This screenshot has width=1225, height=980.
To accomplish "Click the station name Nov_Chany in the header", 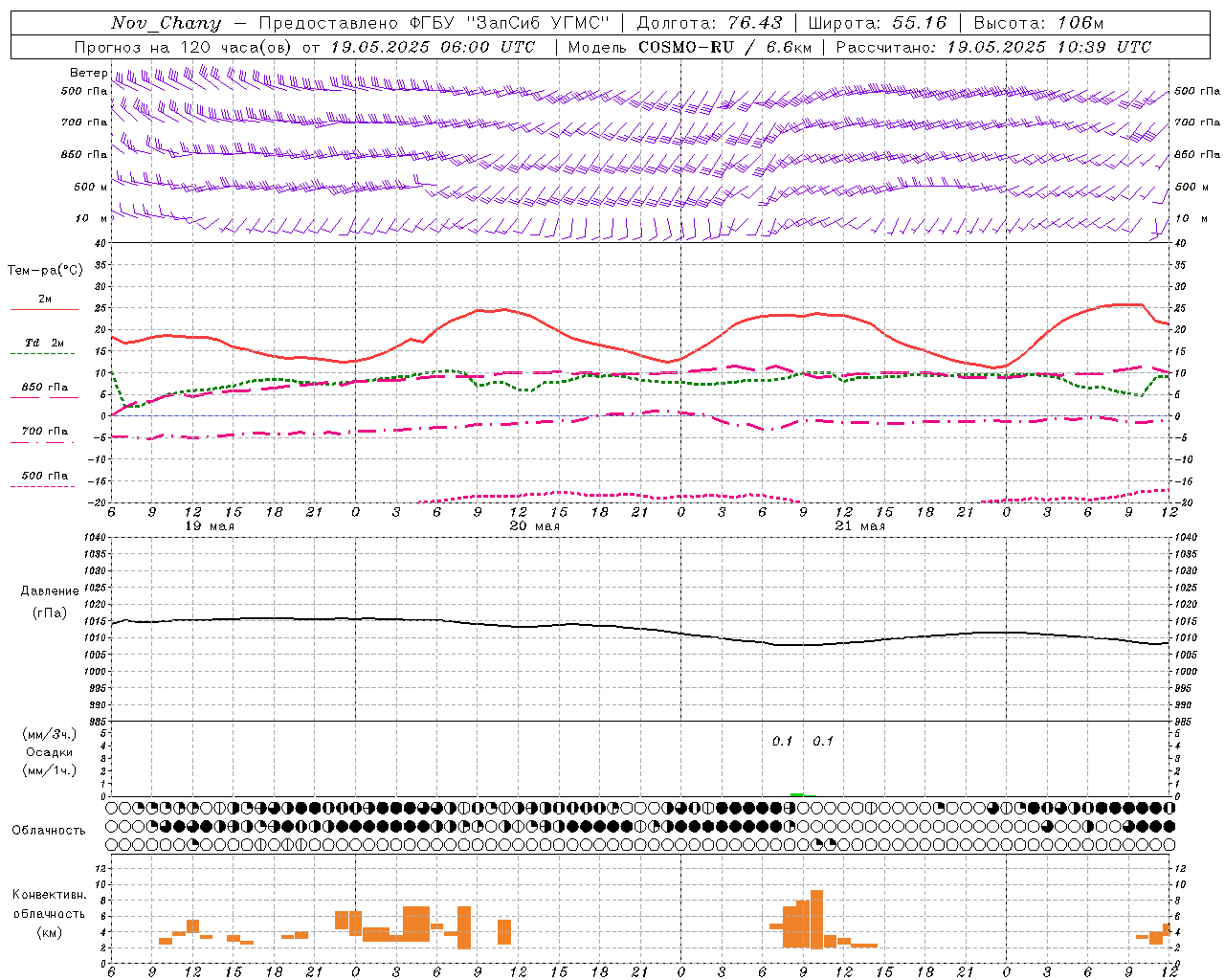I will [x=166, y=23].
